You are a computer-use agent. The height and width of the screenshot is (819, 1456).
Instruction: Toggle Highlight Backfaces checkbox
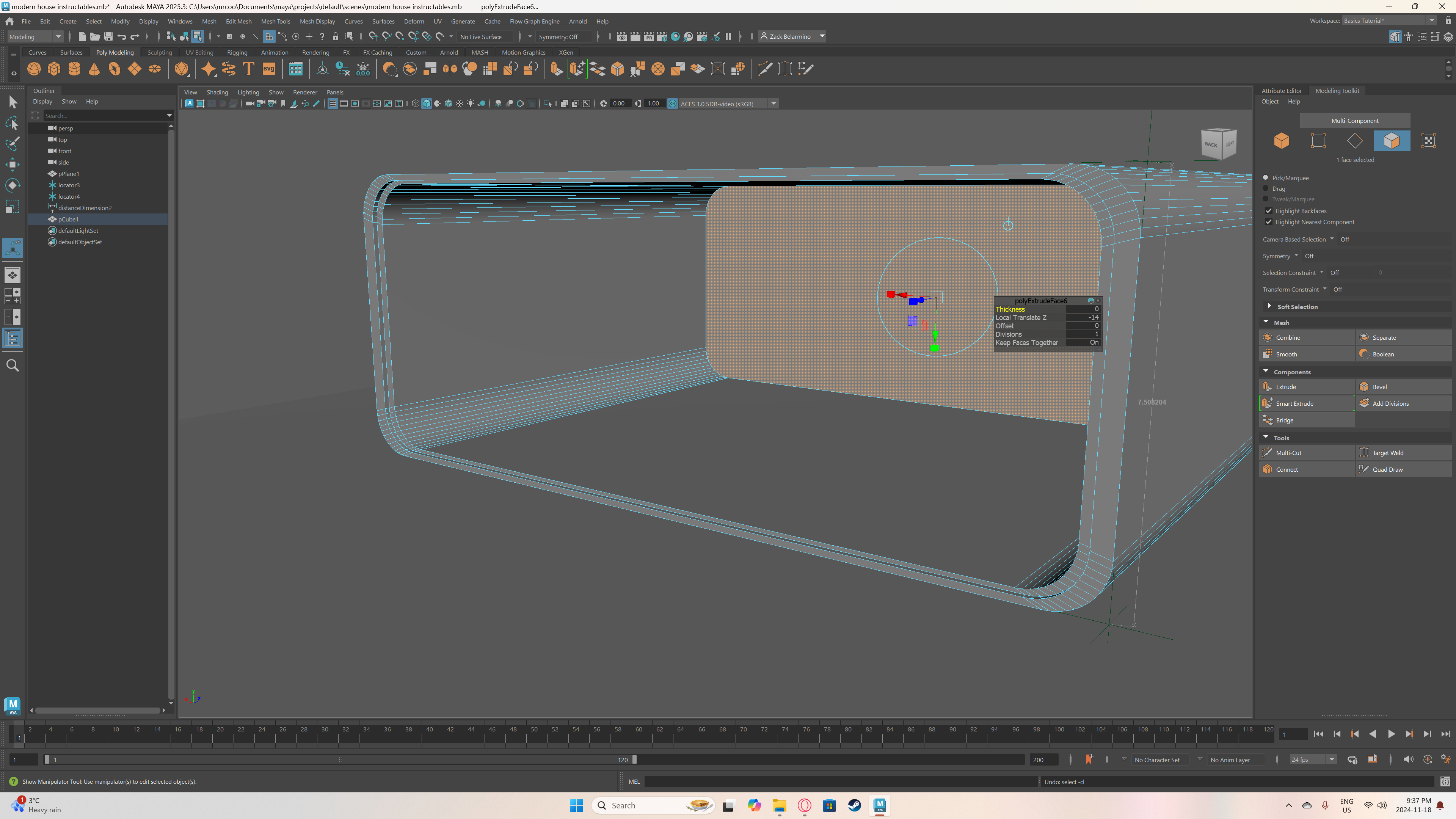pyautogui.click(x=1269, y=211)
